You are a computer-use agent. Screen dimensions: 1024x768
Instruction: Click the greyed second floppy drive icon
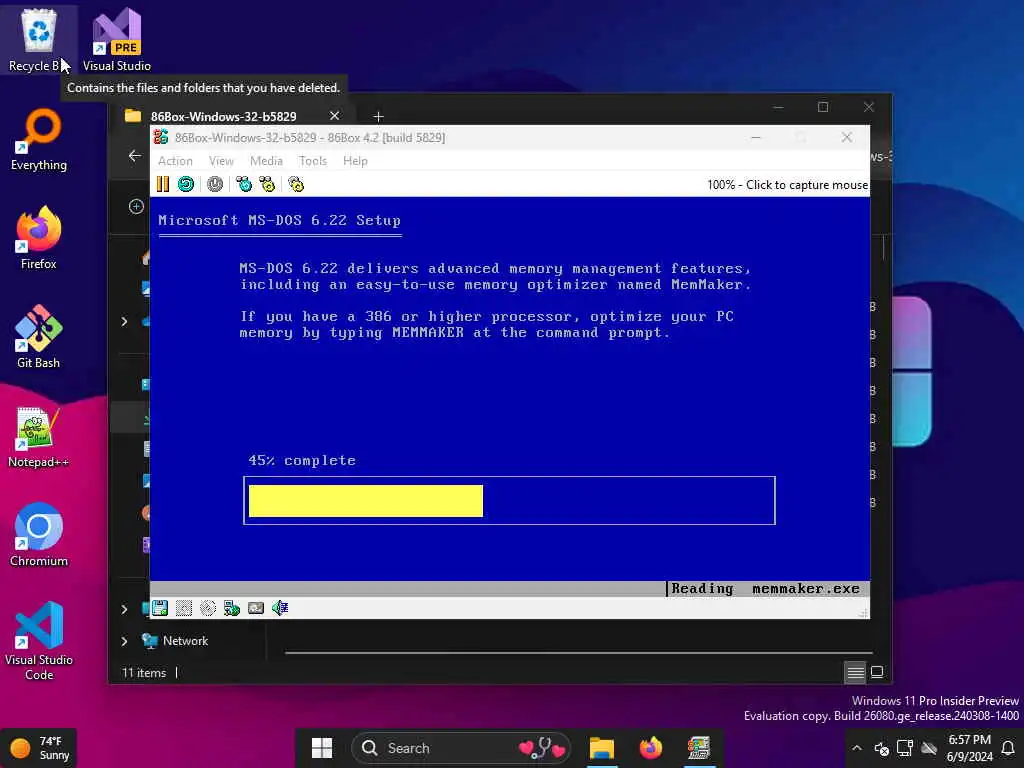coord(184,608)
